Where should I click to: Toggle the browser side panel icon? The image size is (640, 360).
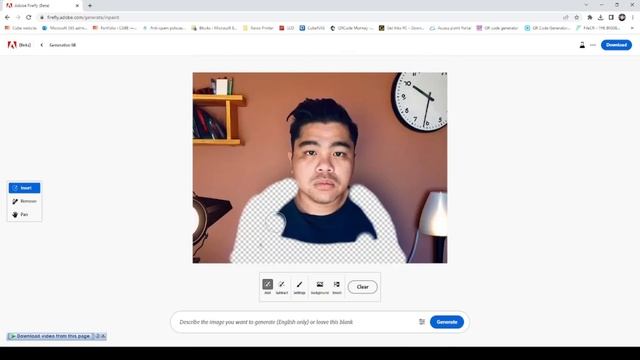point(611,17)
